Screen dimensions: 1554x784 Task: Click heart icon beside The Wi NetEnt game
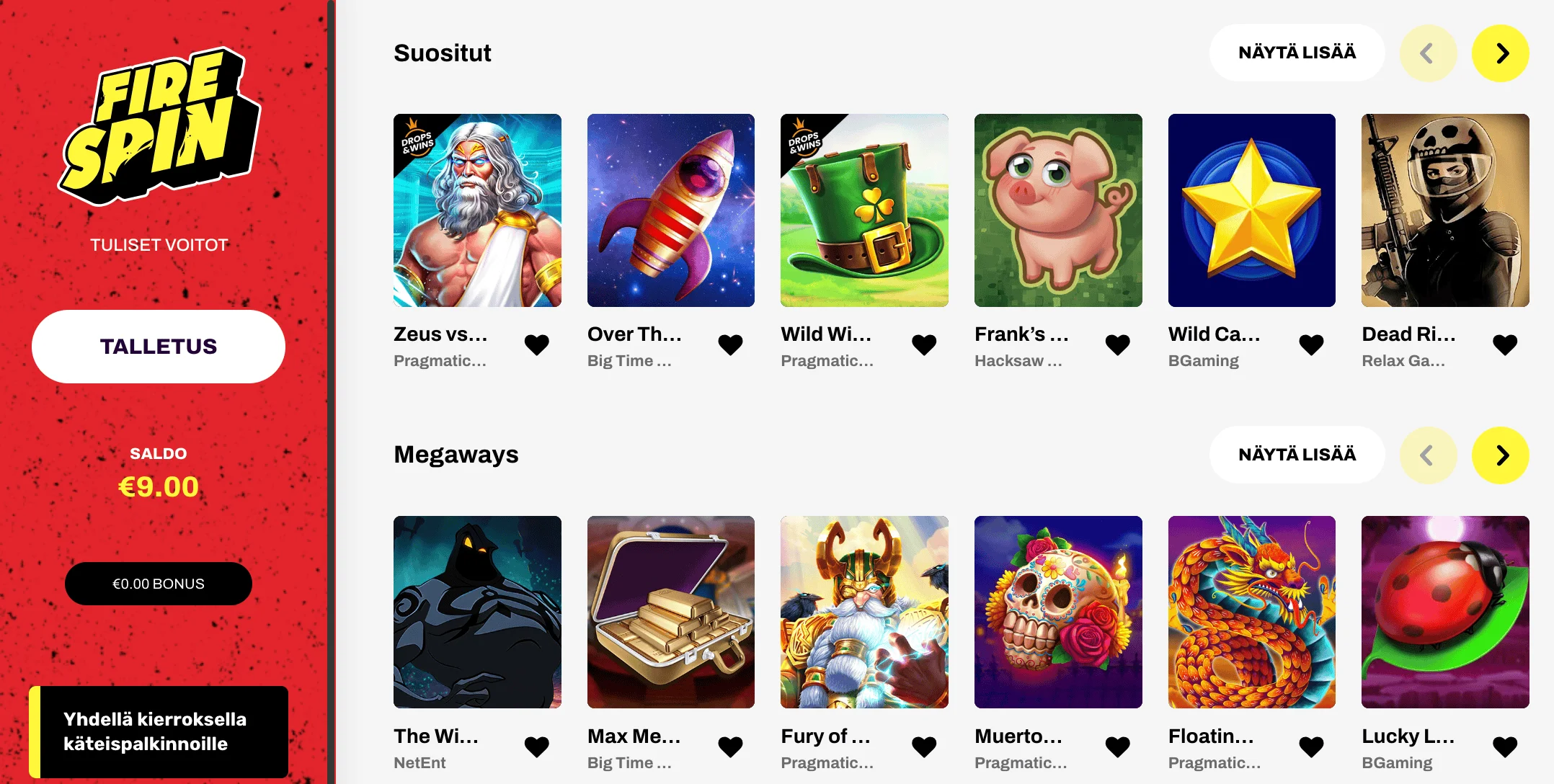tap(536, 747)
